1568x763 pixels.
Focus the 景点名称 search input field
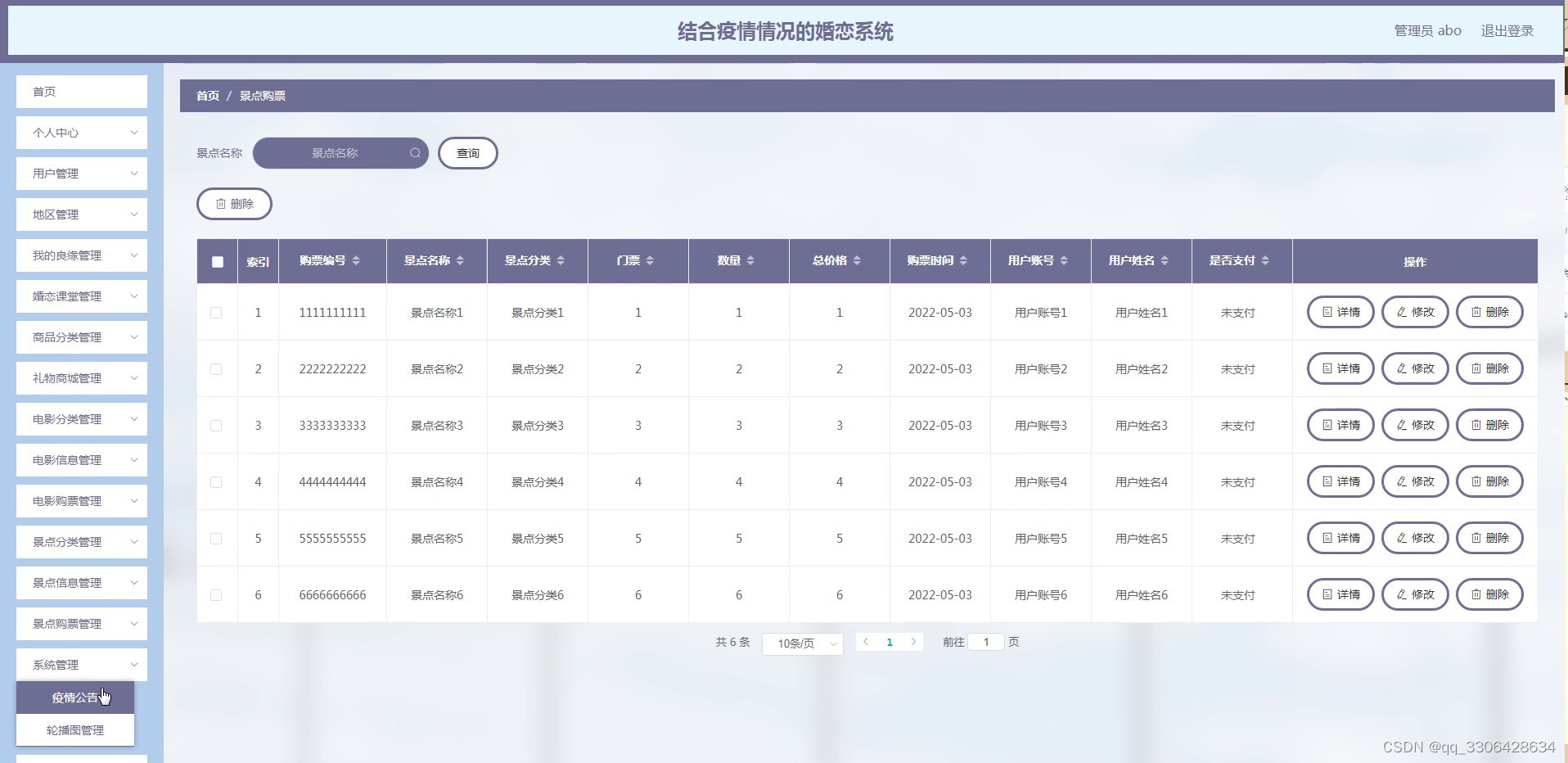(x=340, y=153)
